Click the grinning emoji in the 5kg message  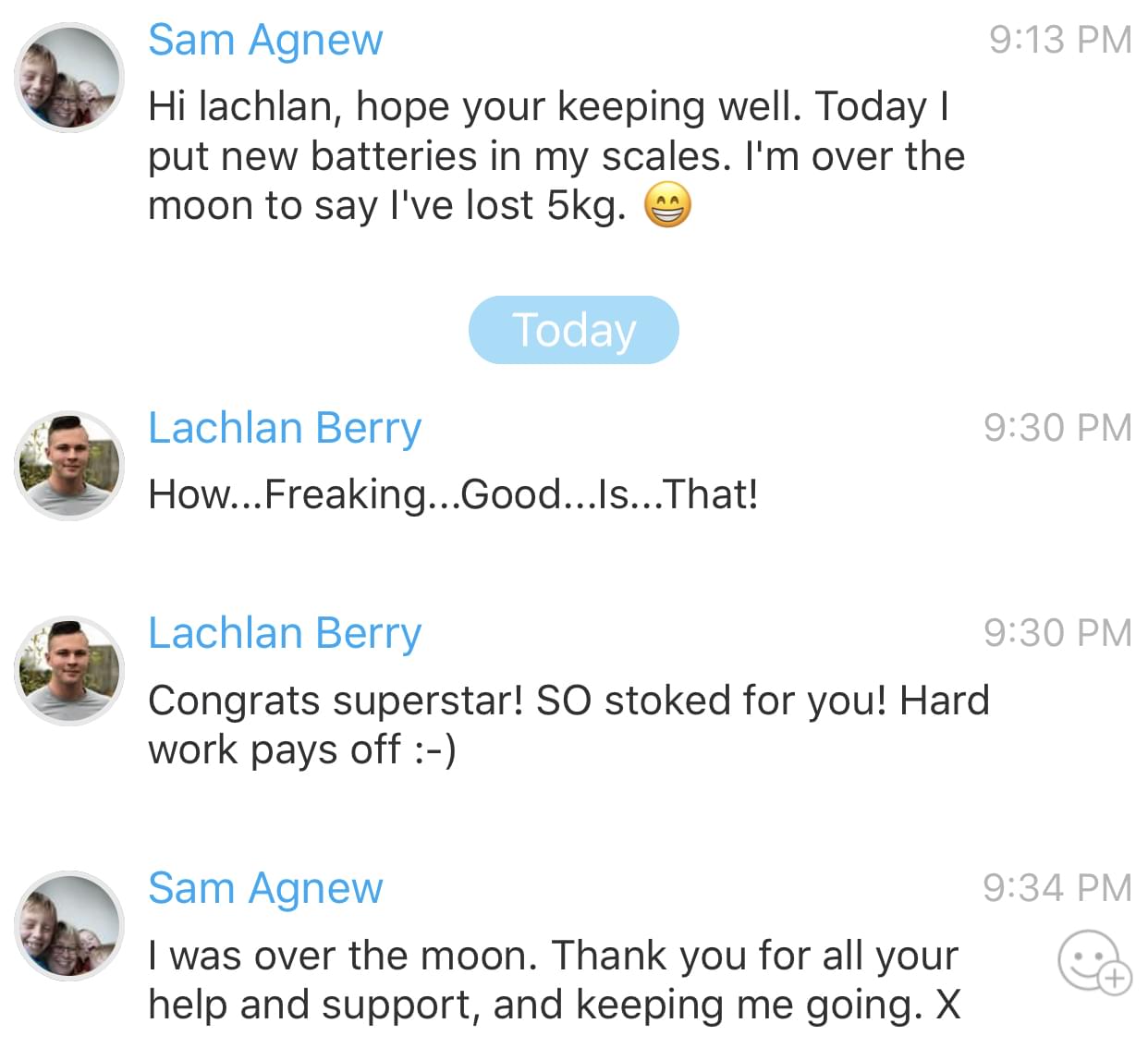pyautogui.click(x=666, y=205)
